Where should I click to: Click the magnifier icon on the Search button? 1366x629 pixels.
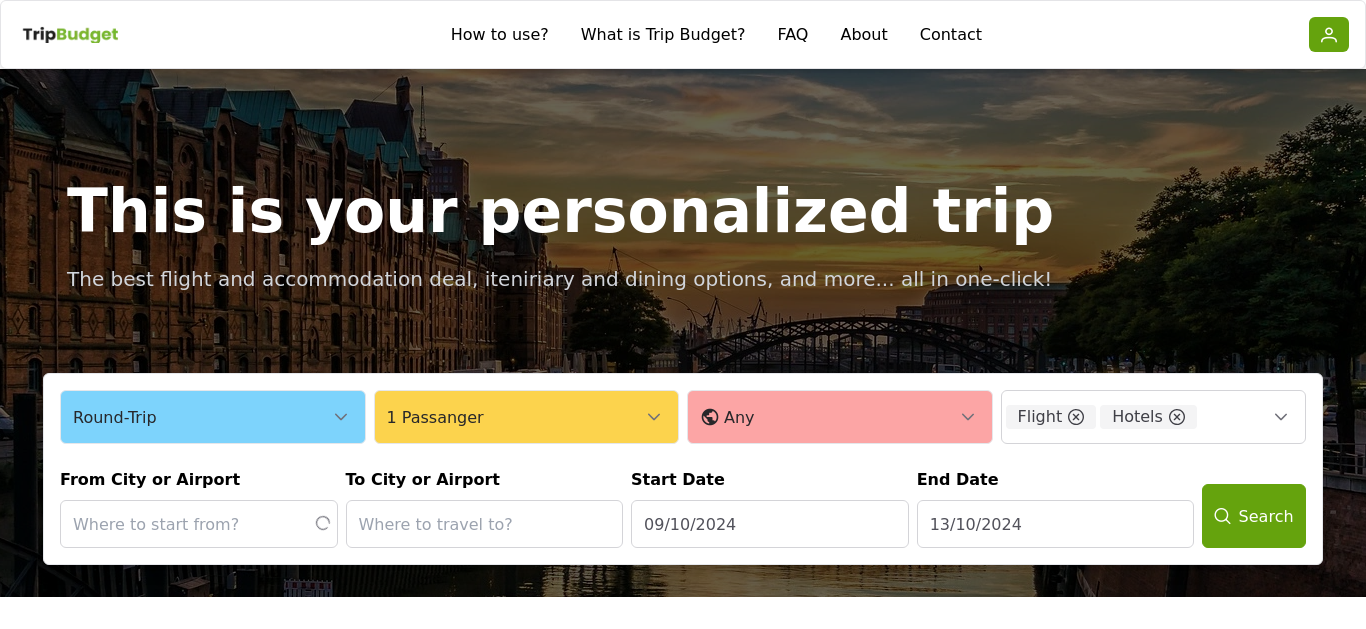pos(1222,516)
